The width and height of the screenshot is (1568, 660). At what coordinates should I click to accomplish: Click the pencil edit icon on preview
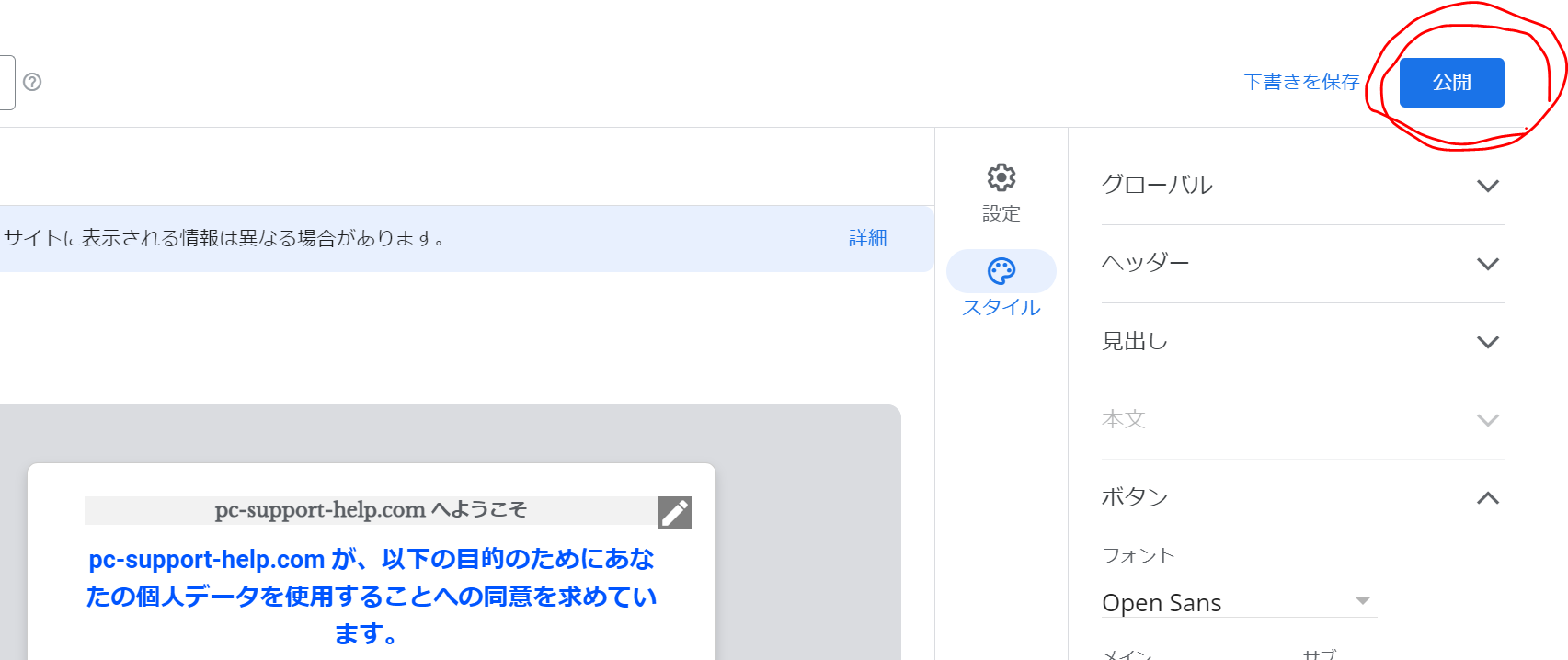click(674, 513)
